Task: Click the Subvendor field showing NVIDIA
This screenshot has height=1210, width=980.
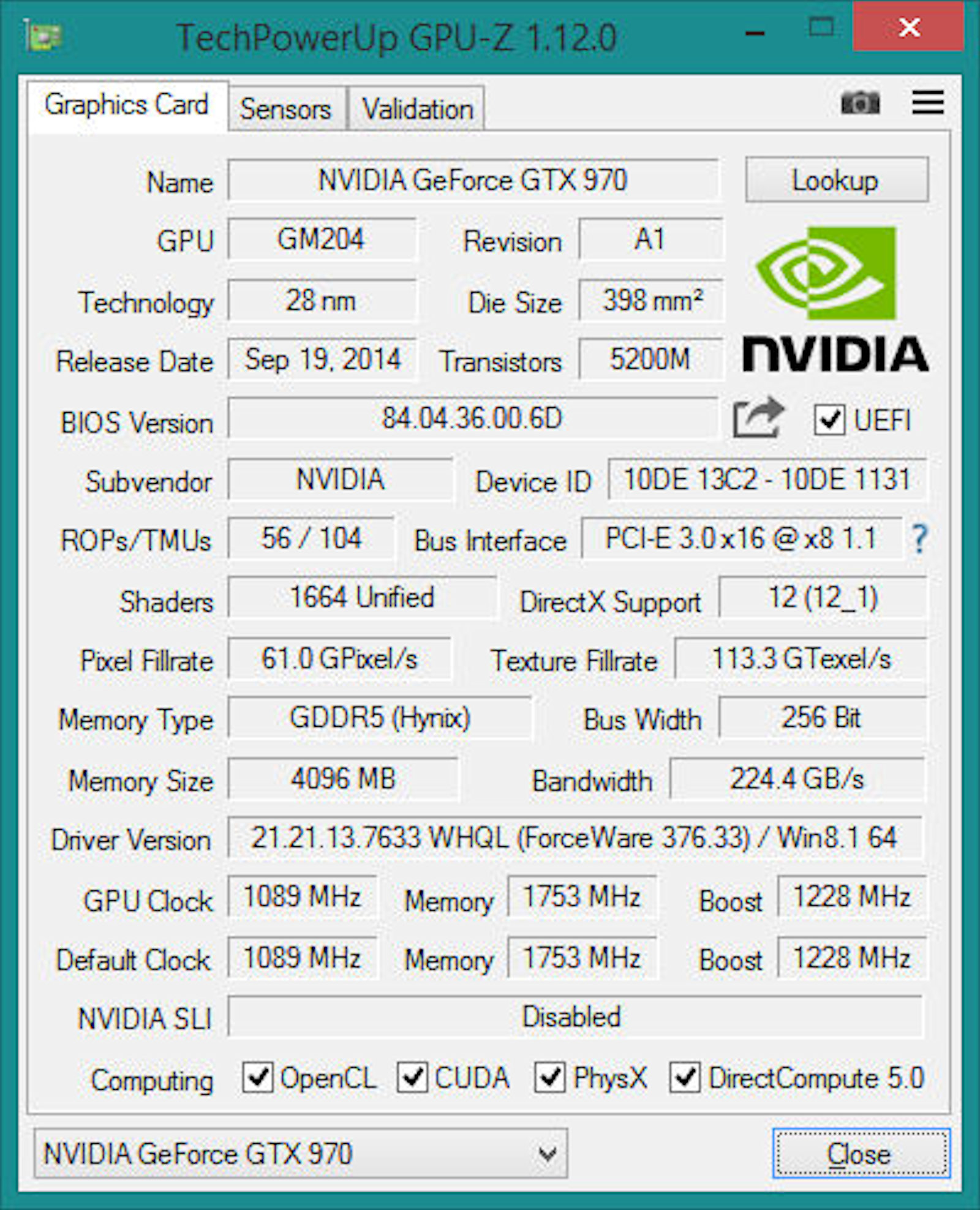Action: coord(341,479)
